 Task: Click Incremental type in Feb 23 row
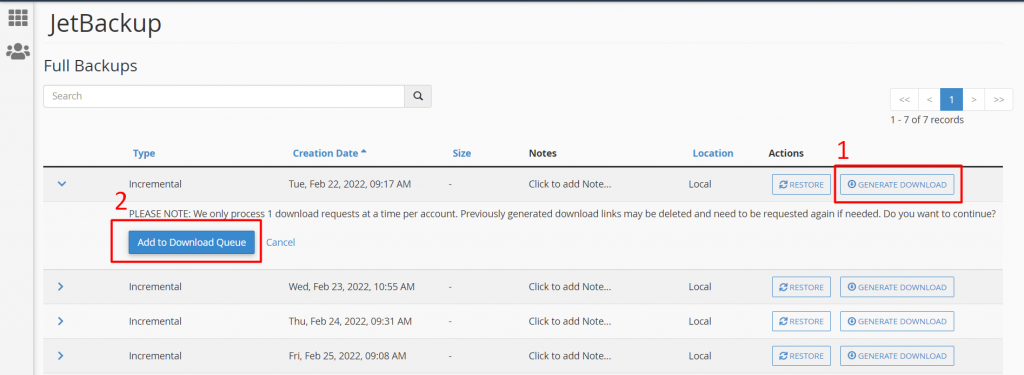coord(155,286)
